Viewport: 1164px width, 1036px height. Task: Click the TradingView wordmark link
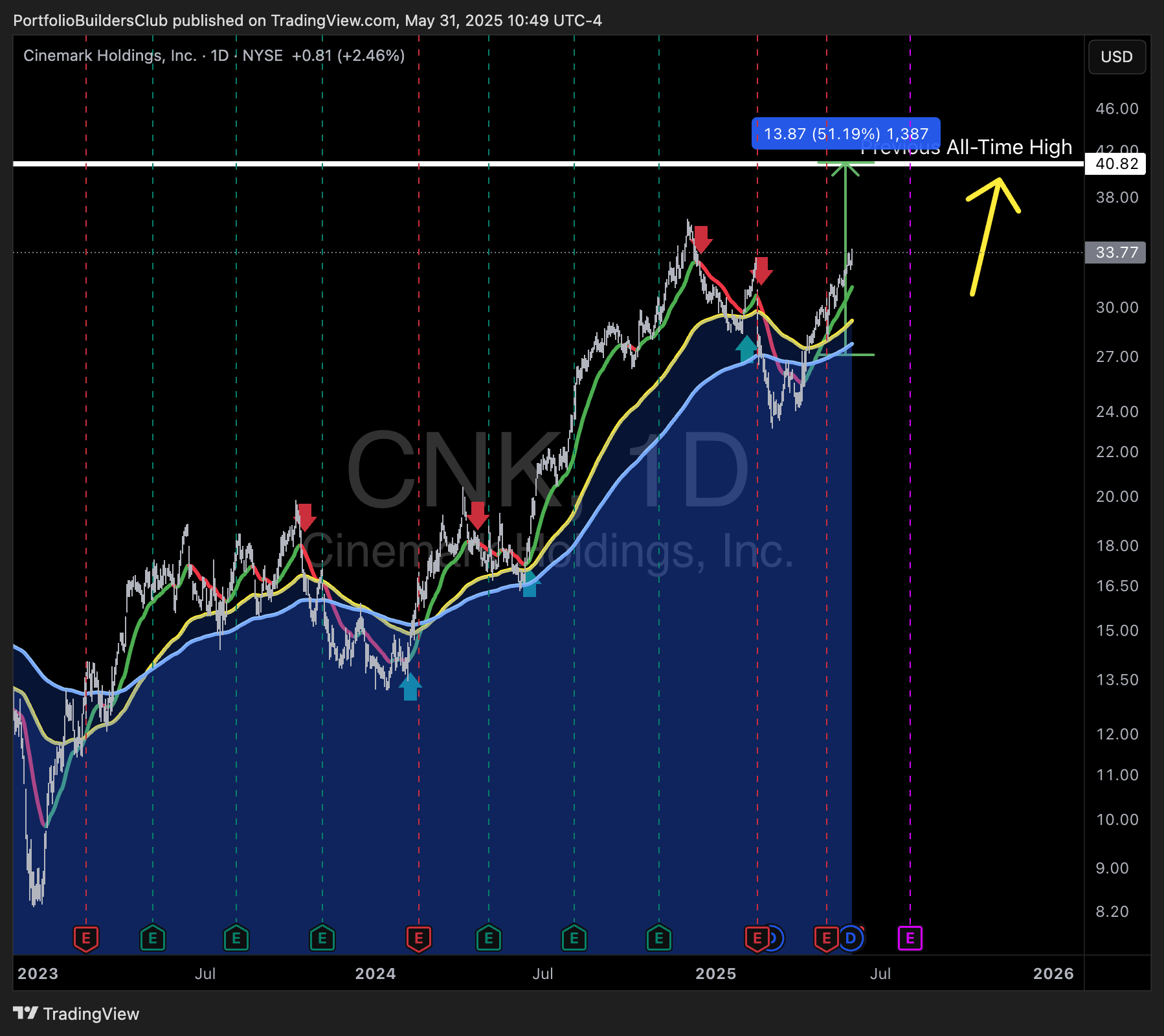click(91, 1014)
